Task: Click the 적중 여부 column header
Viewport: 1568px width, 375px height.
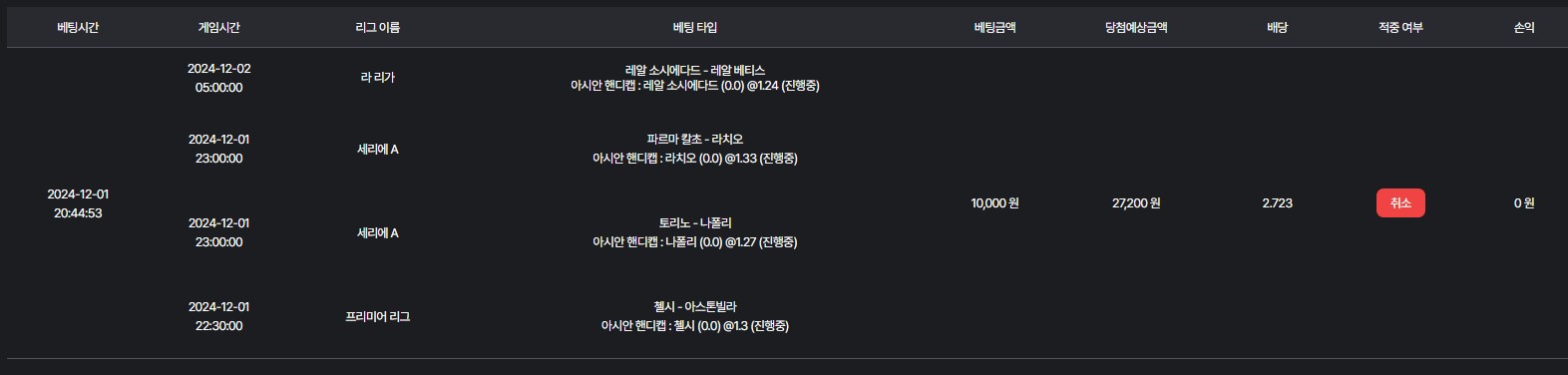Action: 1400,28
